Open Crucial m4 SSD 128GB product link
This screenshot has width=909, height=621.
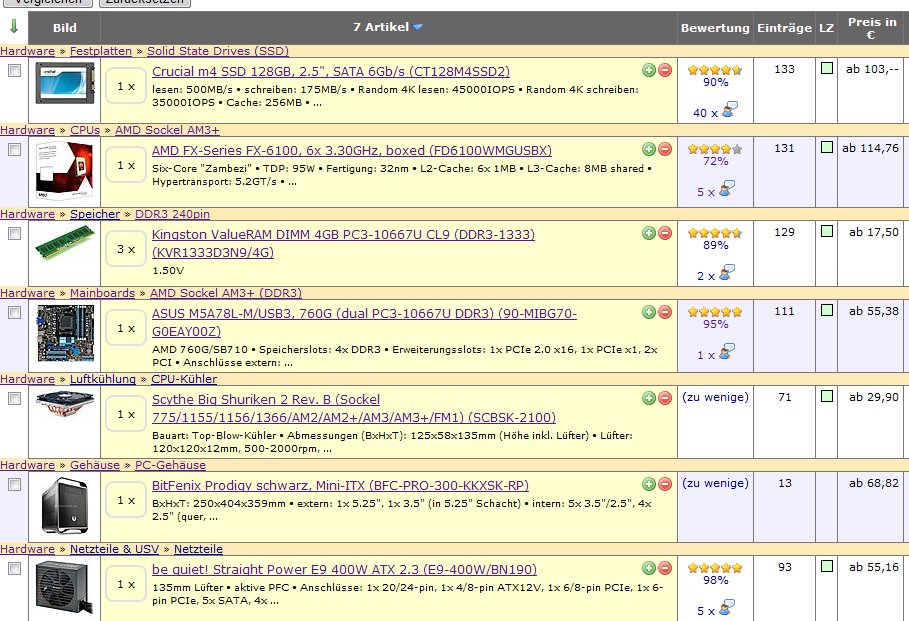coord(331,71)
